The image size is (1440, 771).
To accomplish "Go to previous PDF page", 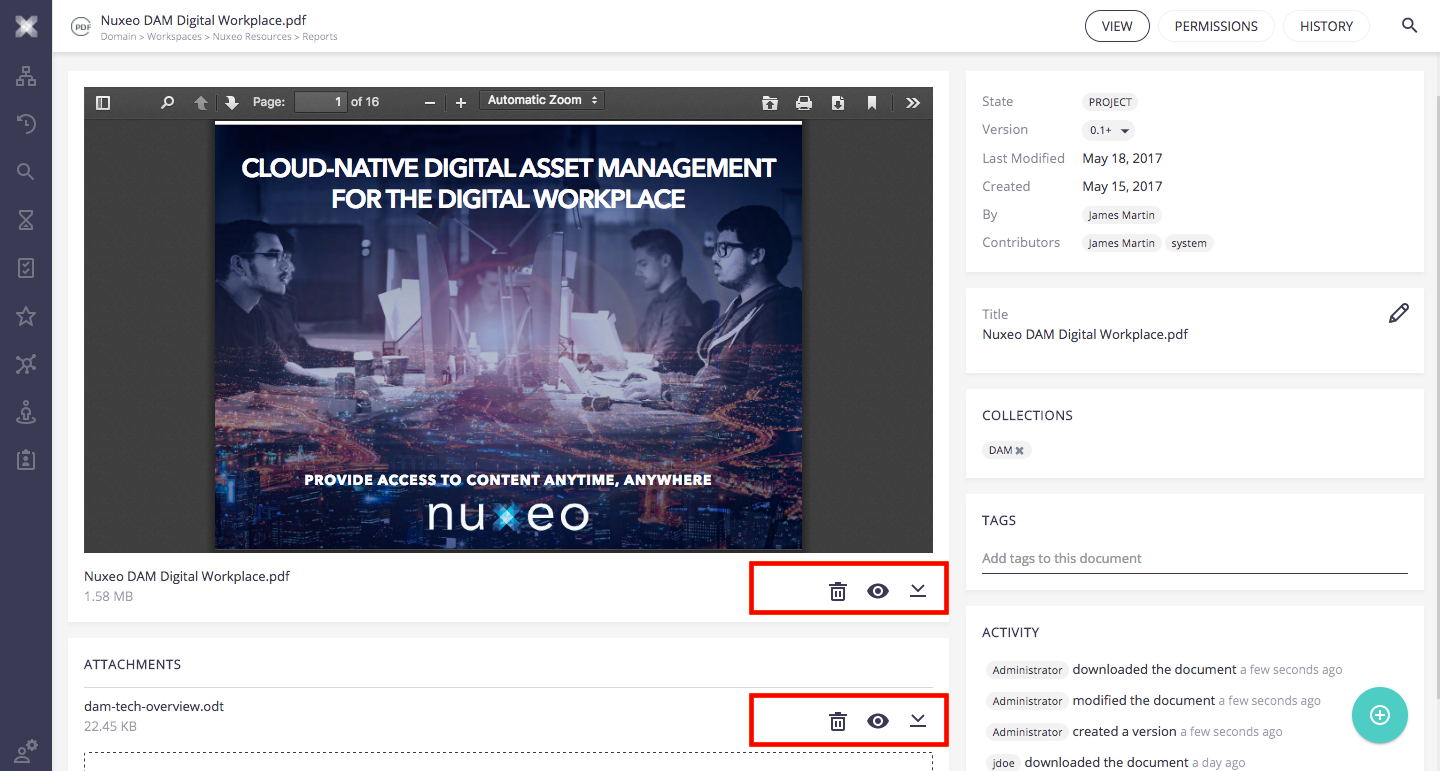I will [201, 102].
